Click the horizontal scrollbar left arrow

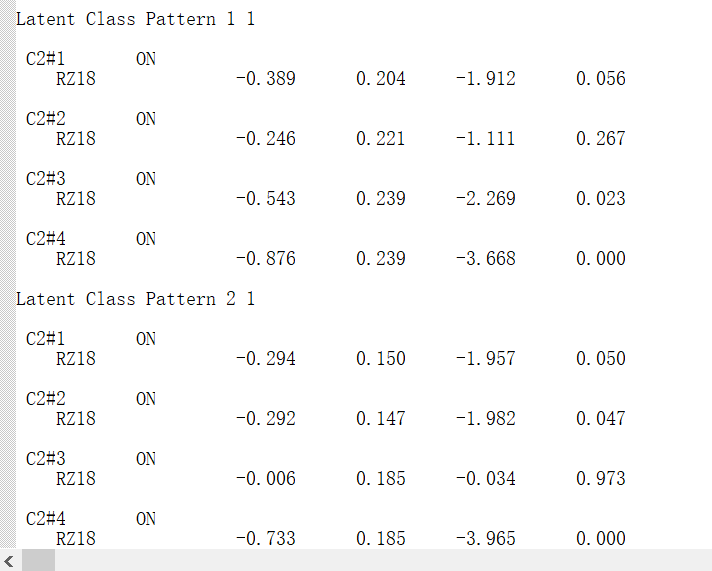(10, 560)
